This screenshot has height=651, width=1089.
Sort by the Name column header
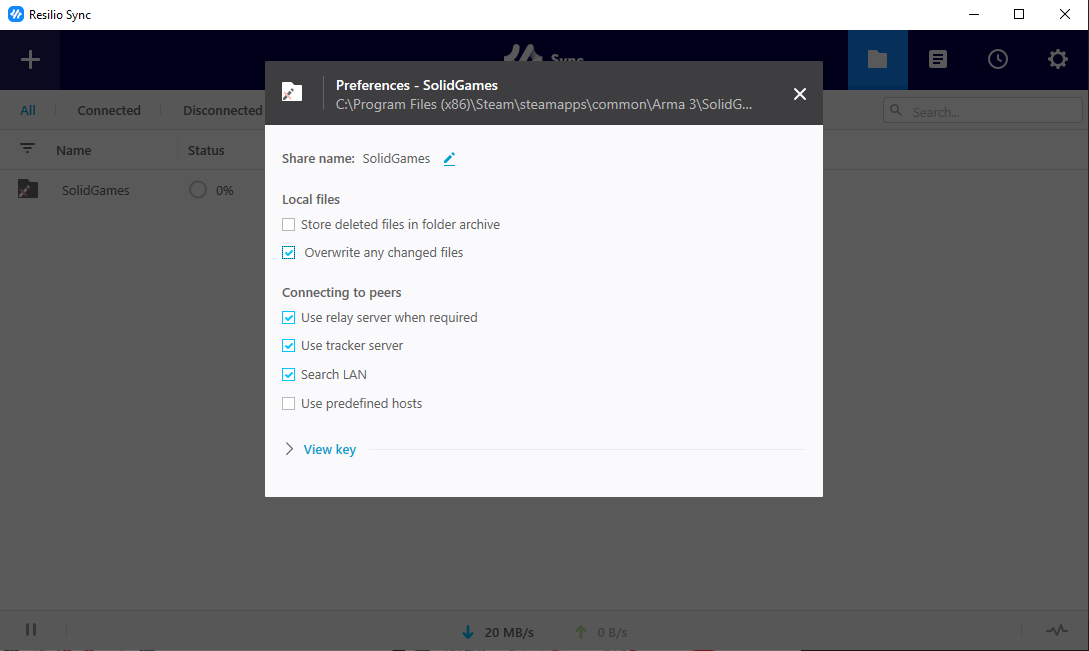coord(74,150)
